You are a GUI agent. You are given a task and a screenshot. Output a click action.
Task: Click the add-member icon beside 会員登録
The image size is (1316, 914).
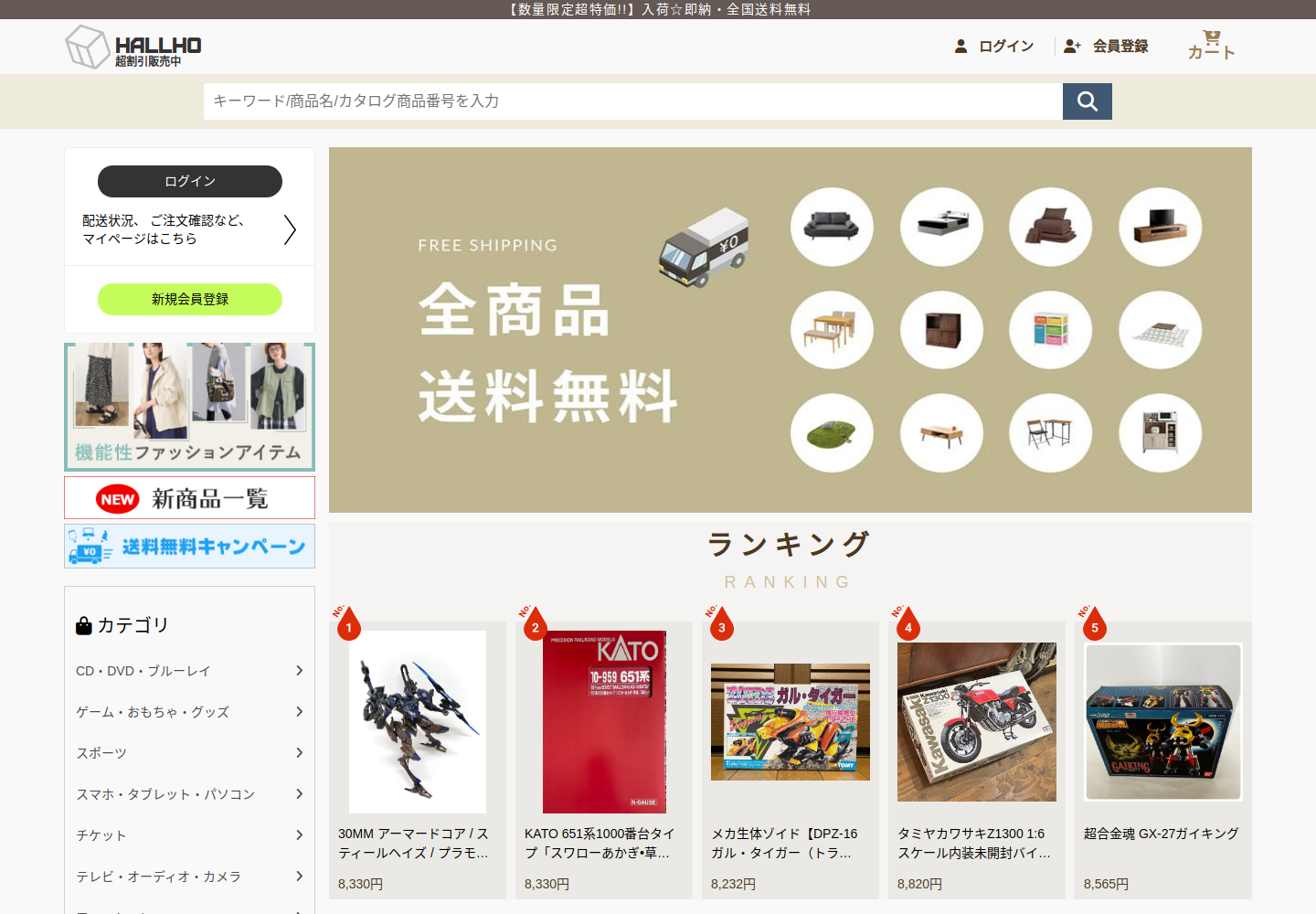pyautogui.click(x=1072, y=46)
